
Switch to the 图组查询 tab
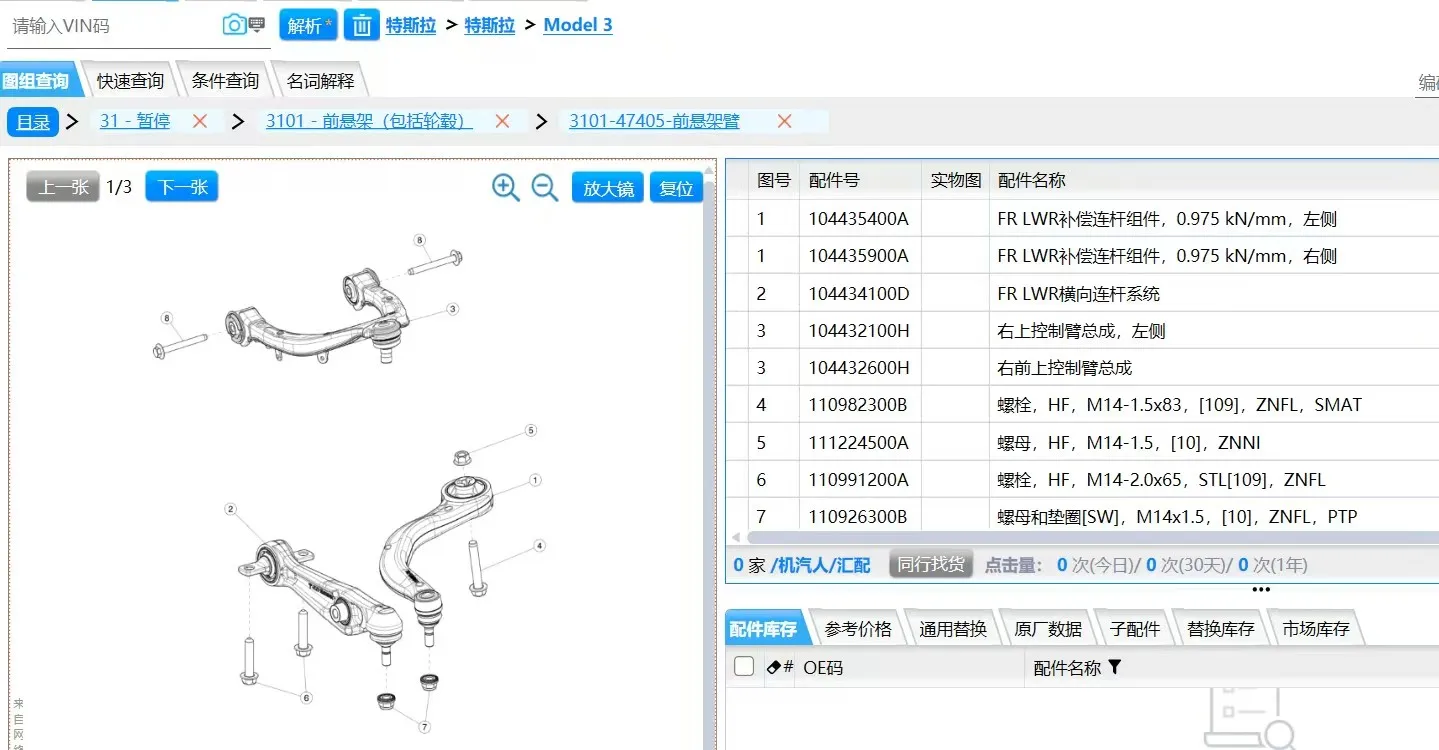[x=36, y=81]
